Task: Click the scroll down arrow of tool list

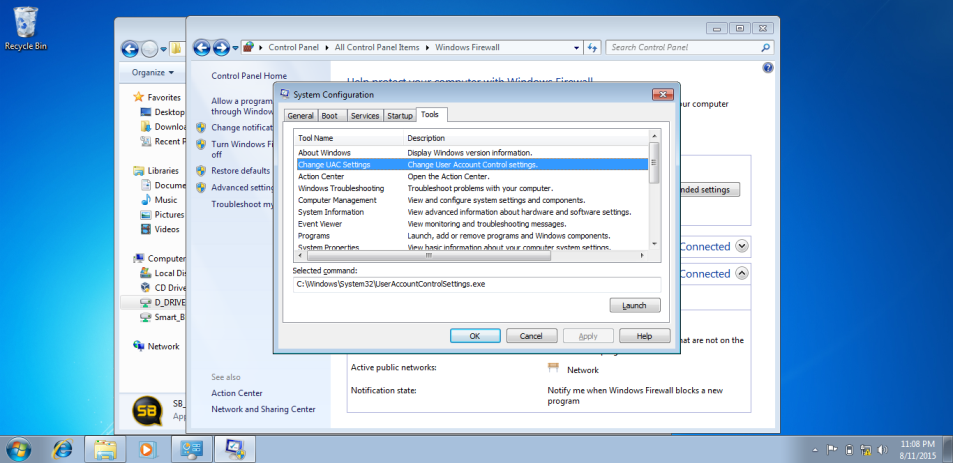Action: [654, 244]
